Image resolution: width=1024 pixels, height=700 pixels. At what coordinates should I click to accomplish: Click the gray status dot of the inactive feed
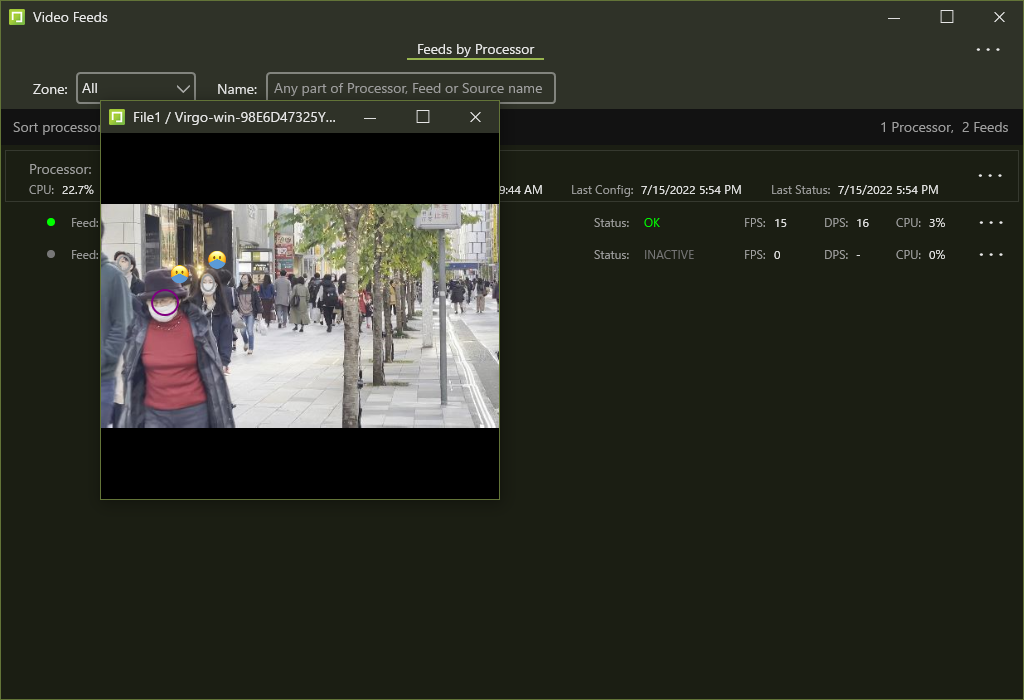pos(51,254)
